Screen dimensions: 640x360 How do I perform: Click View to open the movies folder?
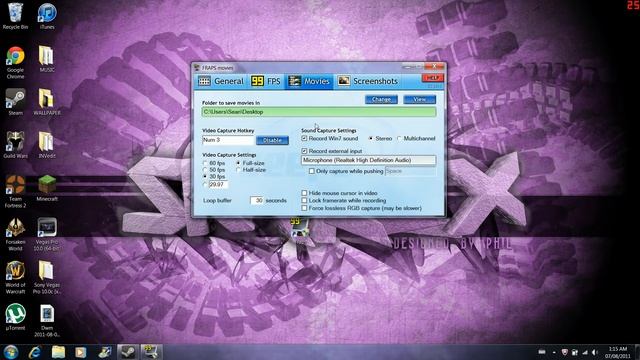[420, 99]
